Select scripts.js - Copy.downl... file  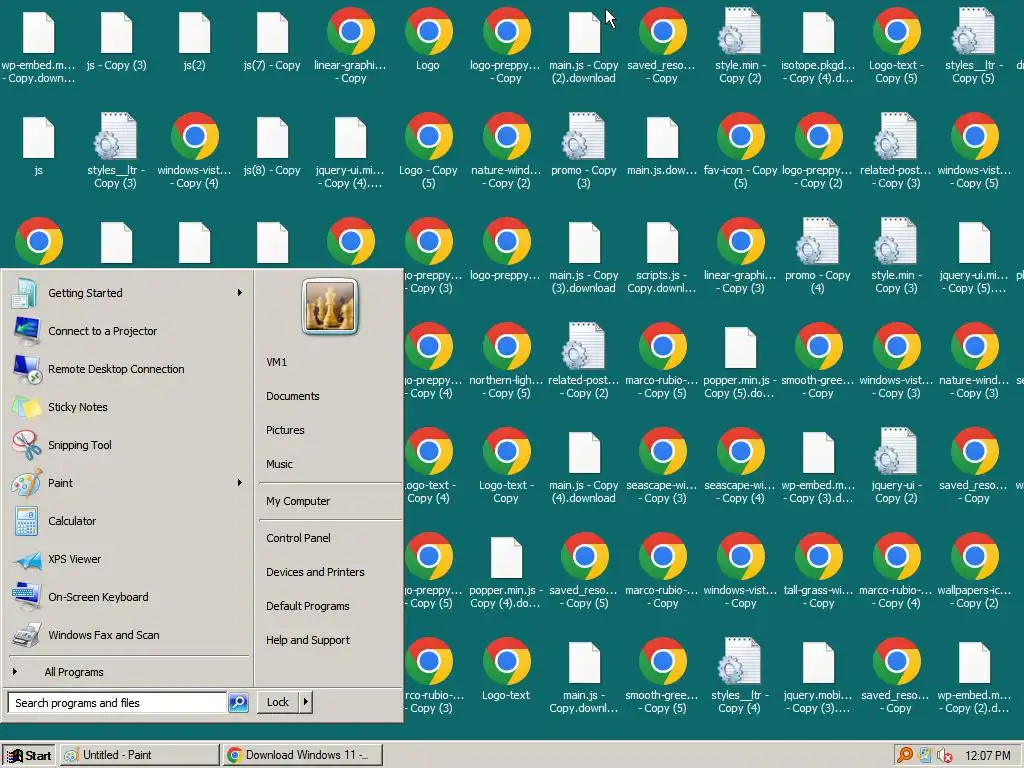pos(662,256)
